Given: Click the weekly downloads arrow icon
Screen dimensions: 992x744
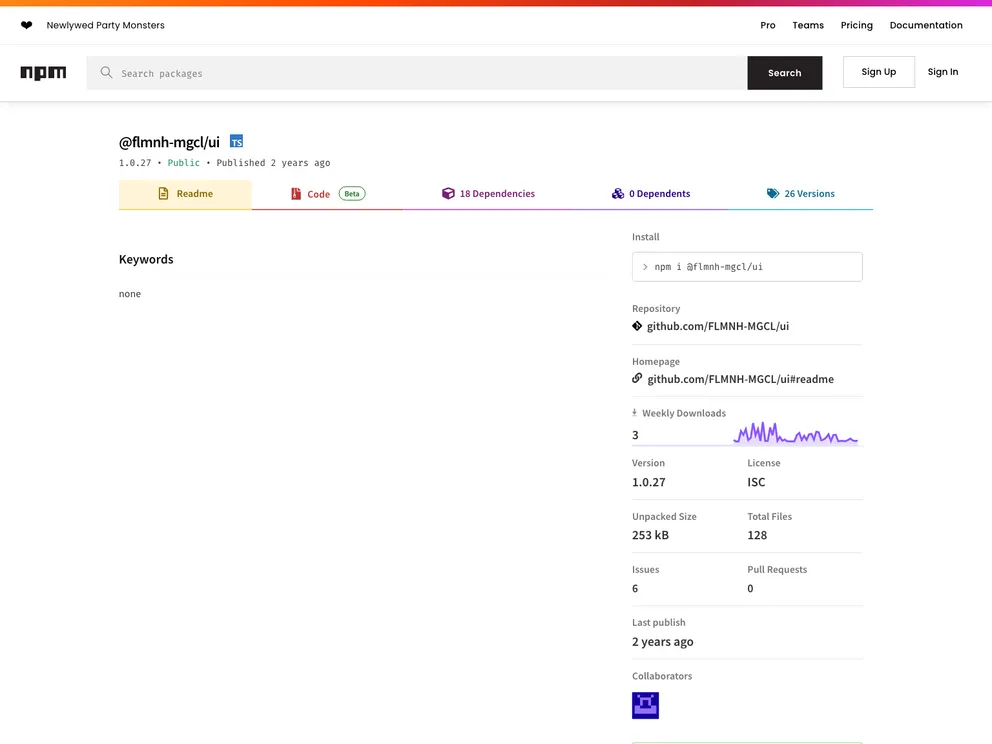Looking at the screenshot, I should 635,413.
